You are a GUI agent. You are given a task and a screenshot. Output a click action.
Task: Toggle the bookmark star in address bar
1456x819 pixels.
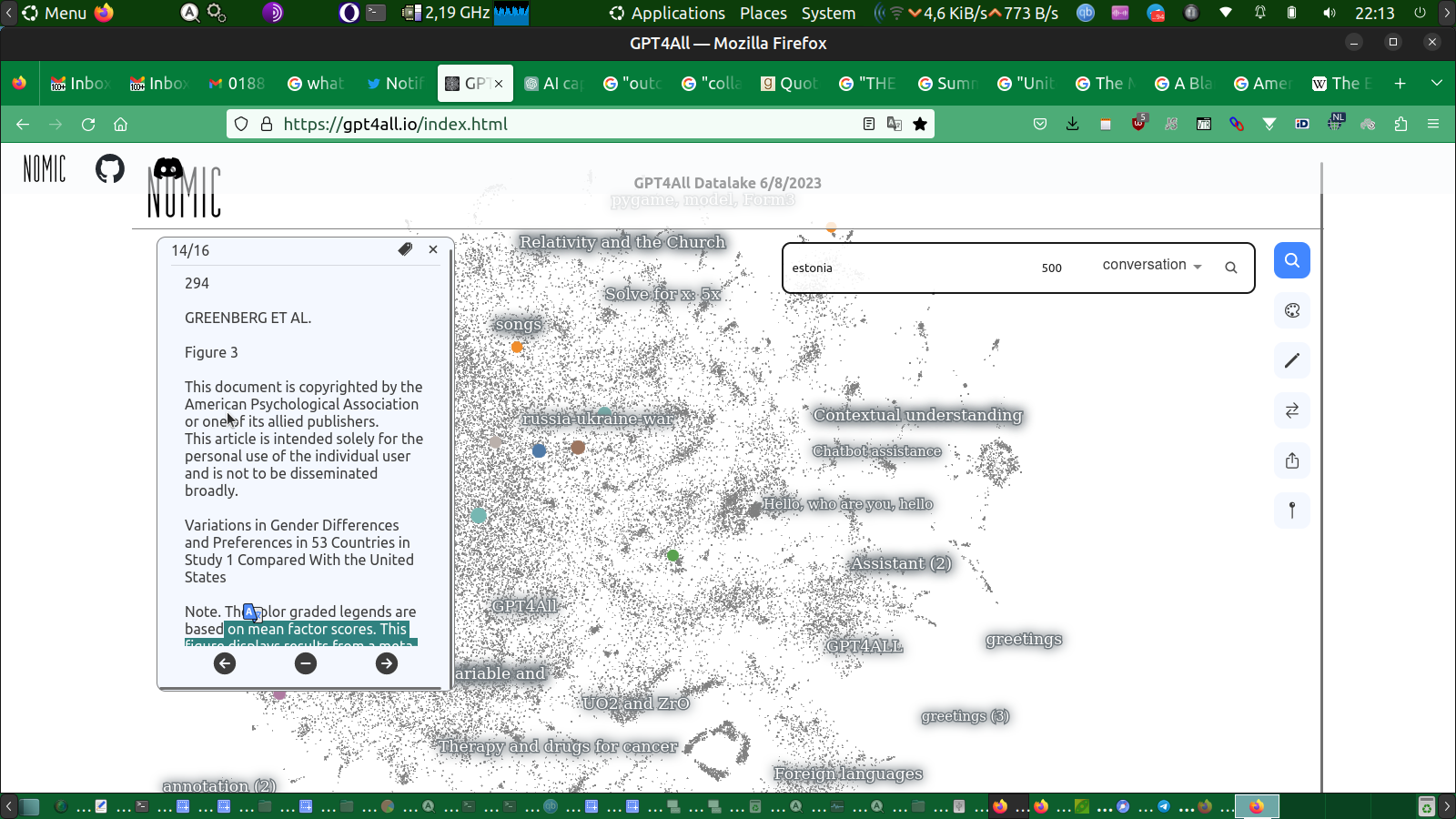click(920, 125)
